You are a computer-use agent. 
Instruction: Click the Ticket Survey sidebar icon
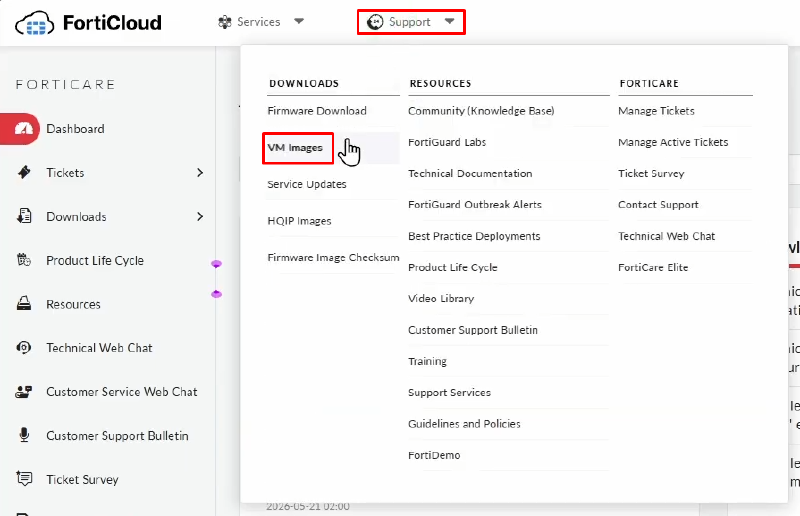click(24, 479)
